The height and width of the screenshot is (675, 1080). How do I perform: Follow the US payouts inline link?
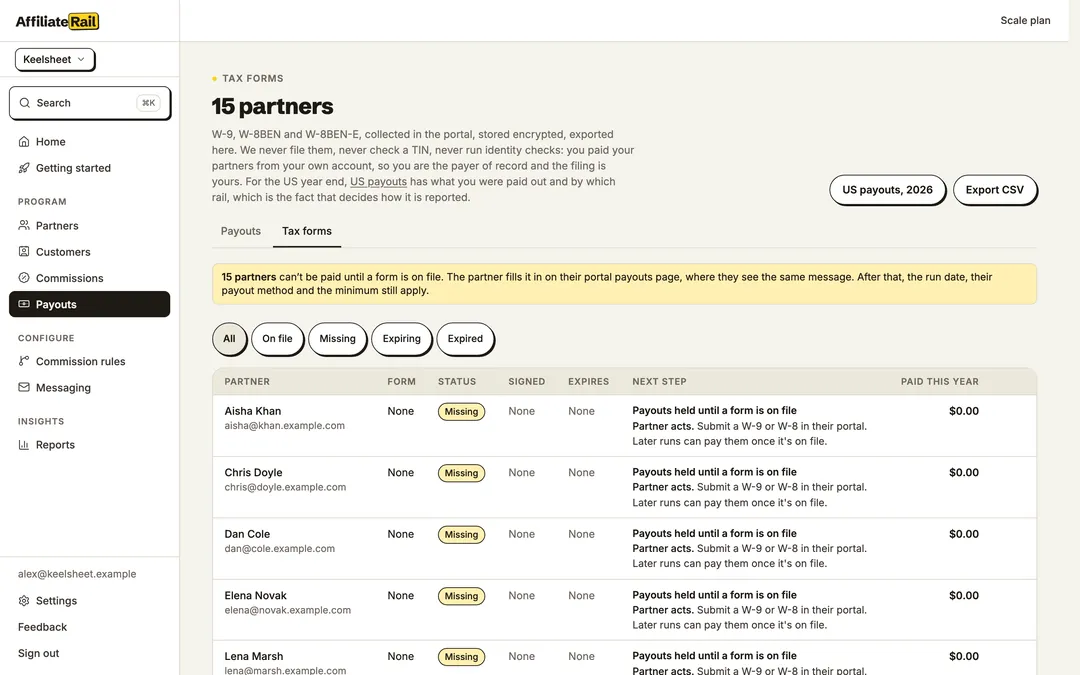click(x=378, y=181)
